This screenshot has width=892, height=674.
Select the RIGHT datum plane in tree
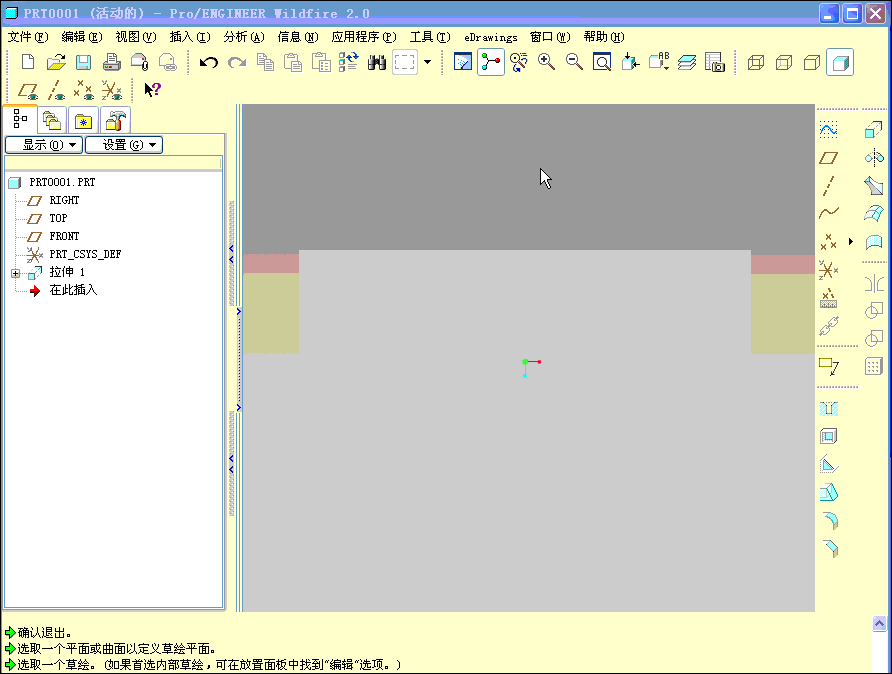coord(64,200)
